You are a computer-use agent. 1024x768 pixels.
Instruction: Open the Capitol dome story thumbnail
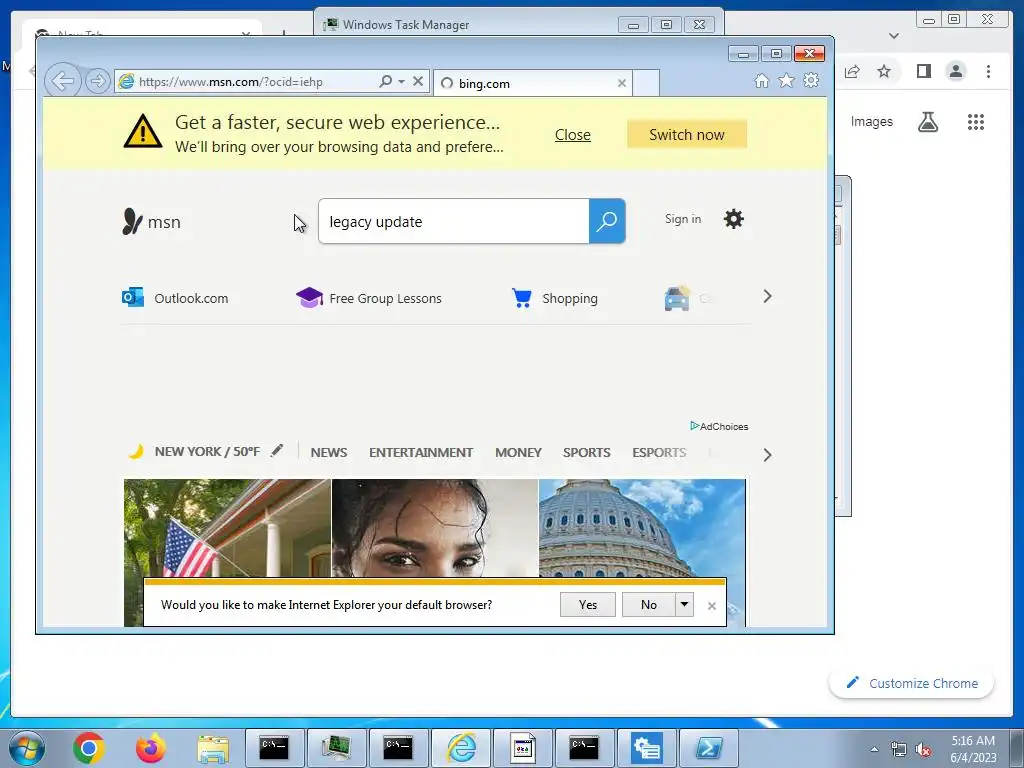(642, 528)
